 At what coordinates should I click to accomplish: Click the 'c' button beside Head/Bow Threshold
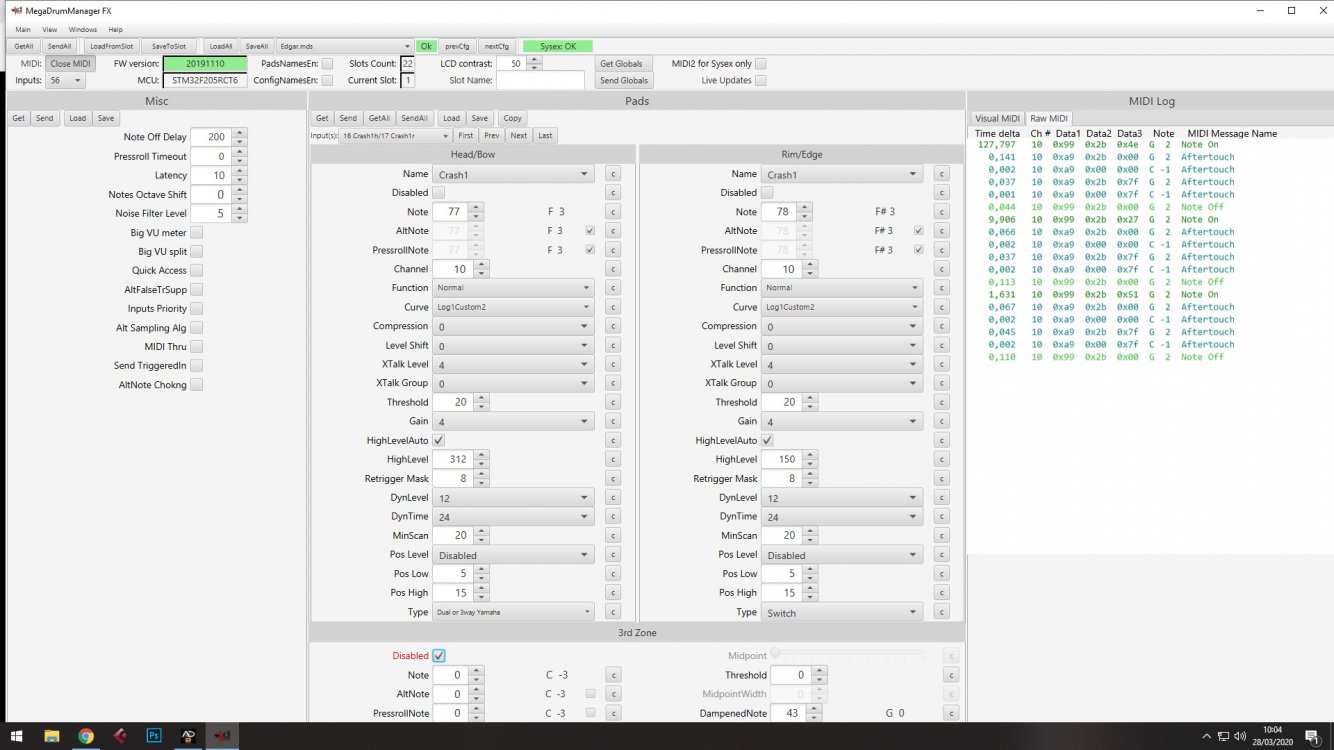tap(613, 402)
